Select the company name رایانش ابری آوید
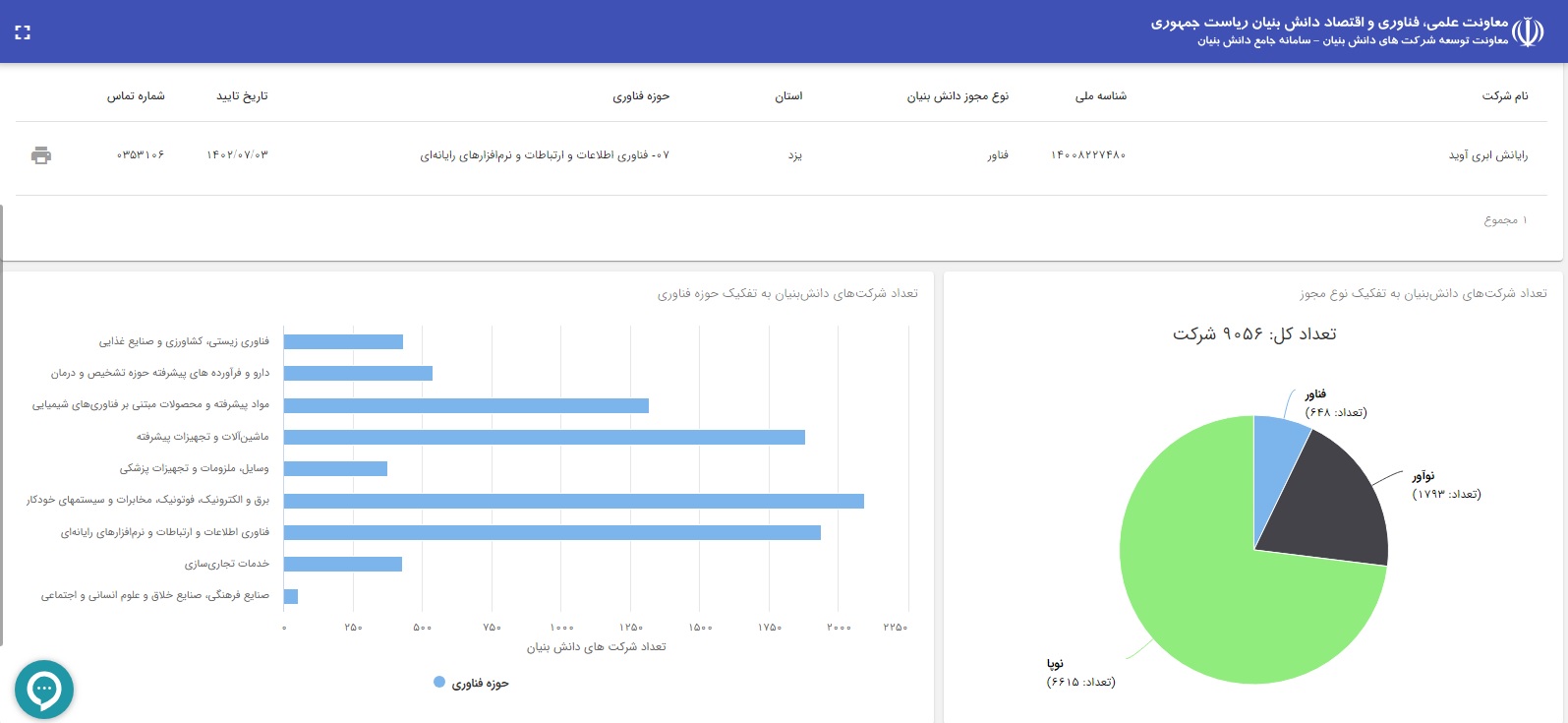The height and width of the screenshot is (723, 1568). pyautogui.click(x=1488, y=155)
